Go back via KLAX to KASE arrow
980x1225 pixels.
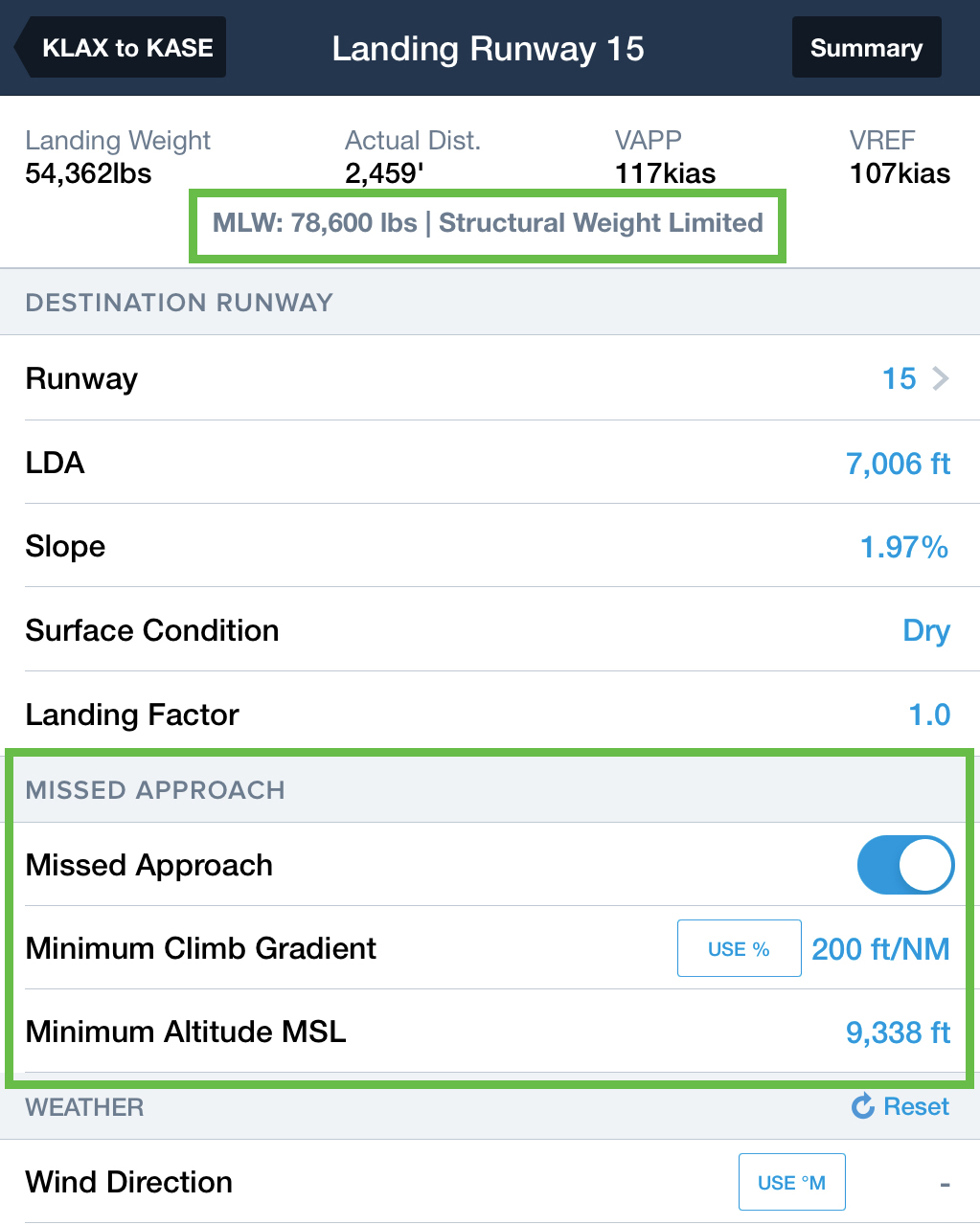120,47
